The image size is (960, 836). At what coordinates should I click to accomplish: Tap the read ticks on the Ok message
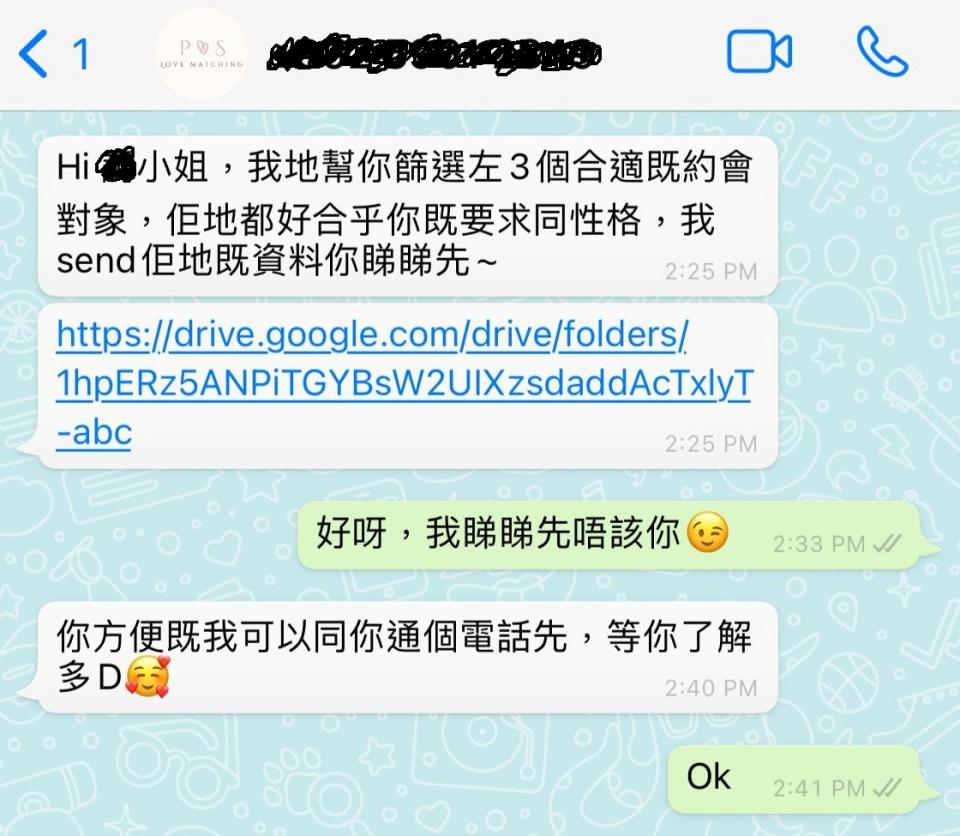pos(887,788)
